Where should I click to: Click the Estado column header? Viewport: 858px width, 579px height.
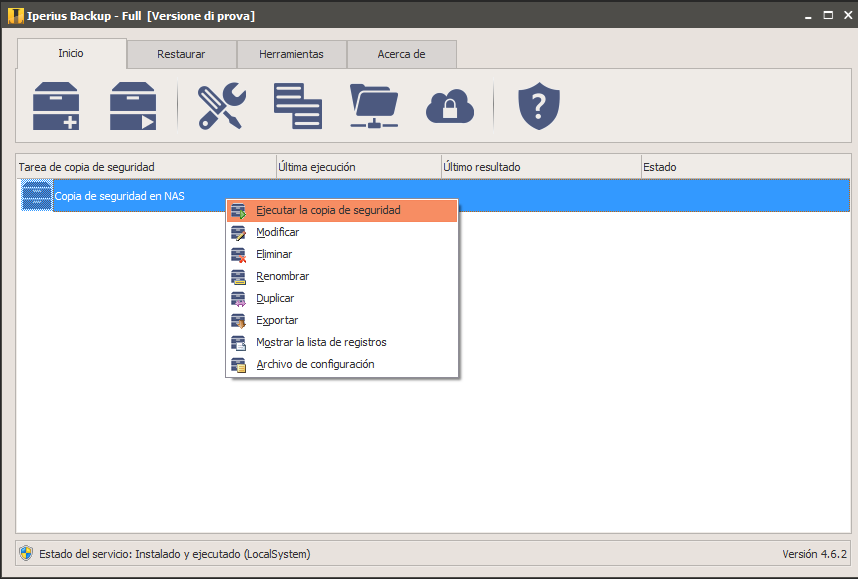(x=746, y=167)
